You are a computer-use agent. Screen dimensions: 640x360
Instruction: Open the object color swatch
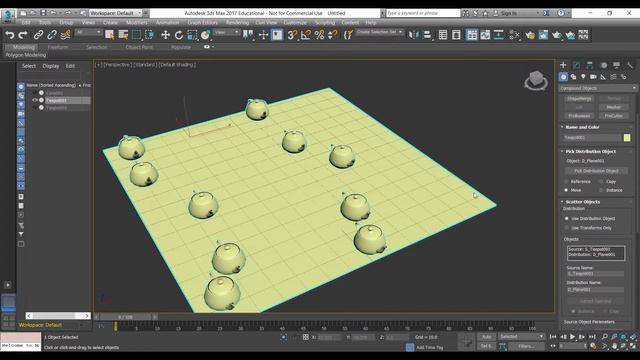tap(627, 138)
